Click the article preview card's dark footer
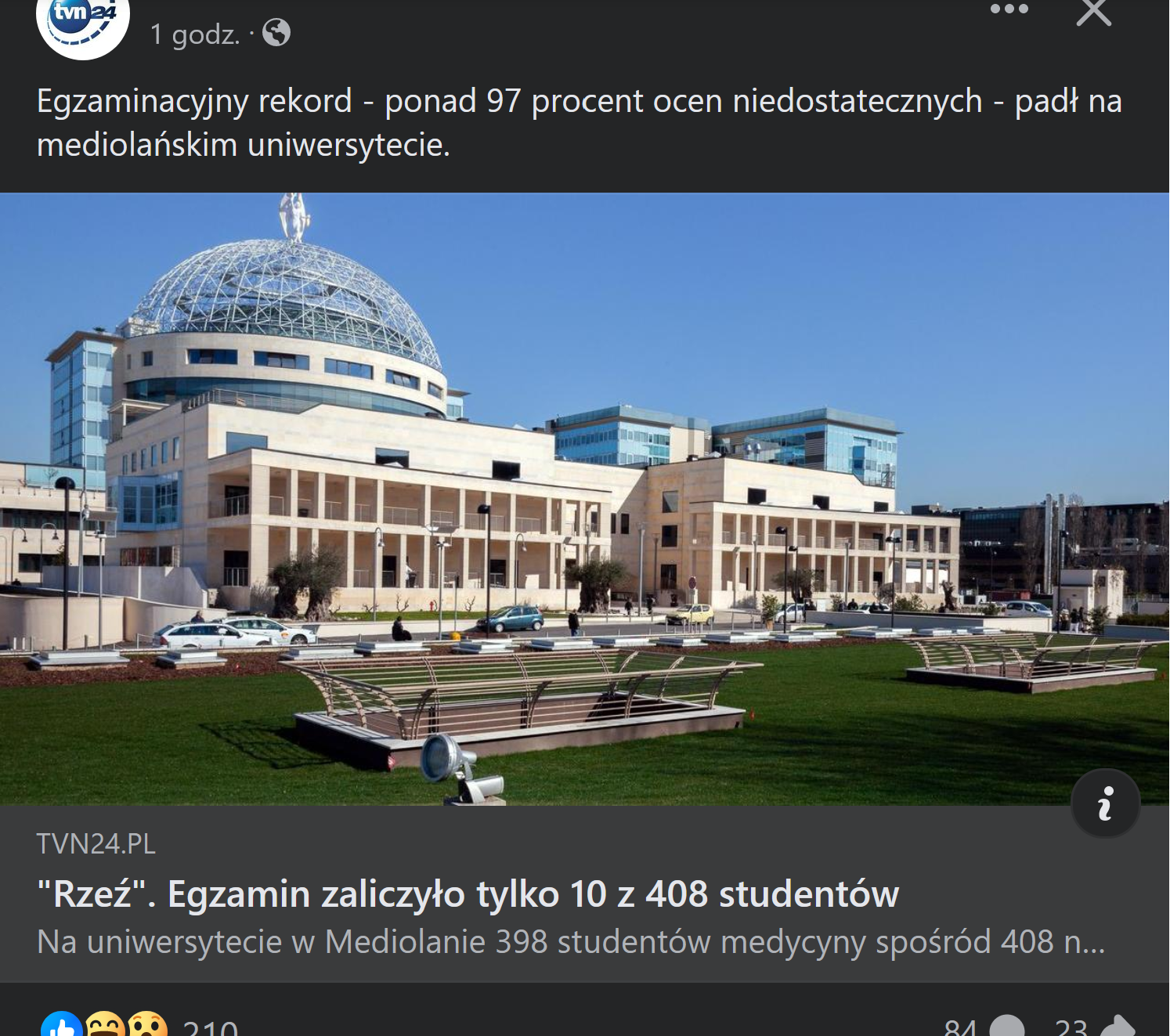1170x1036 pixels. pyautogui.click(x=584, y=894)
